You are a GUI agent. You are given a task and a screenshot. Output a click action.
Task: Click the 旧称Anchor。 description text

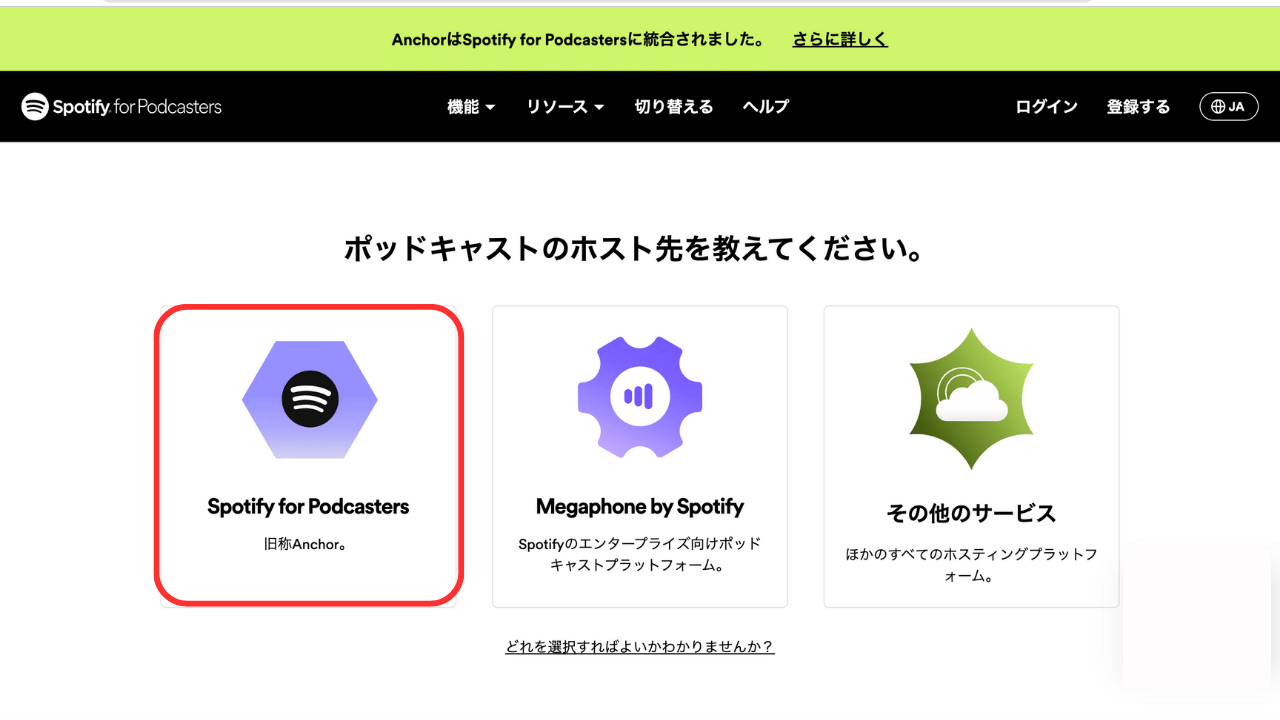point(308,546)
